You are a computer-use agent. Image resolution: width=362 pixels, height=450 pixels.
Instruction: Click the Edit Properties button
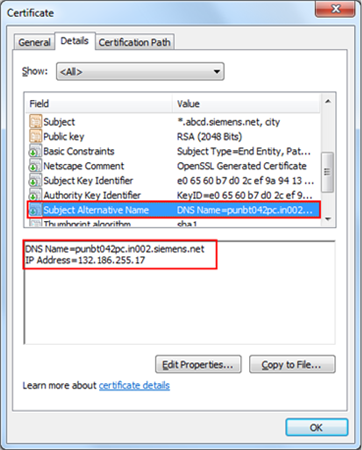pos(198,364)
